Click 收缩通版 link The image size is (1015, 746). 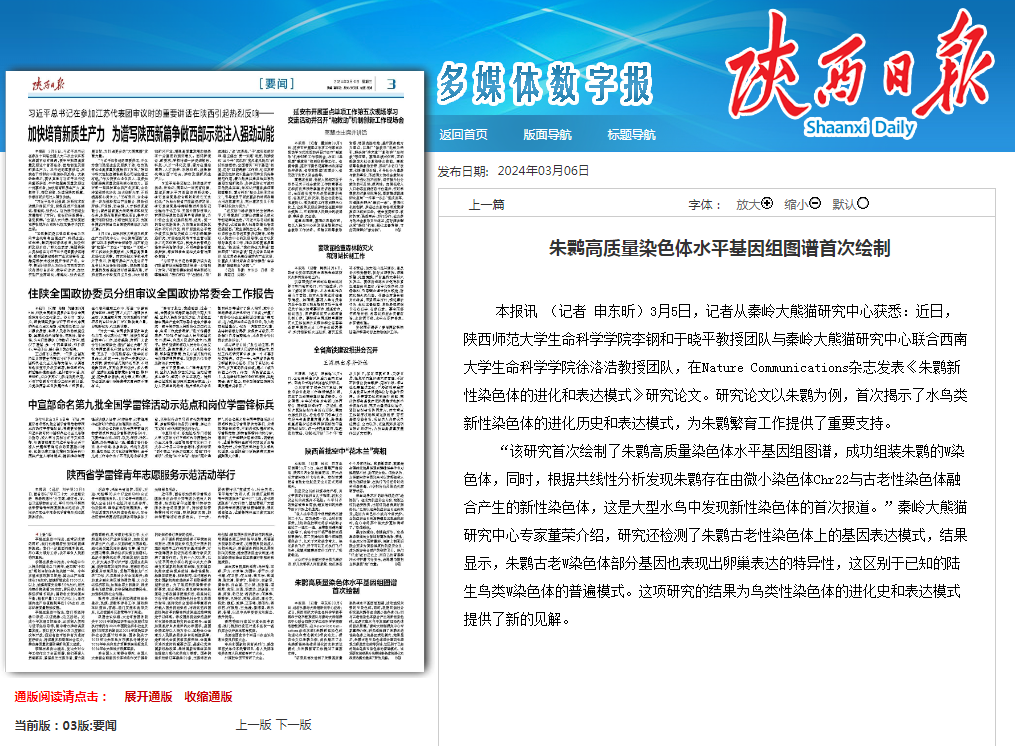(208, 697)
